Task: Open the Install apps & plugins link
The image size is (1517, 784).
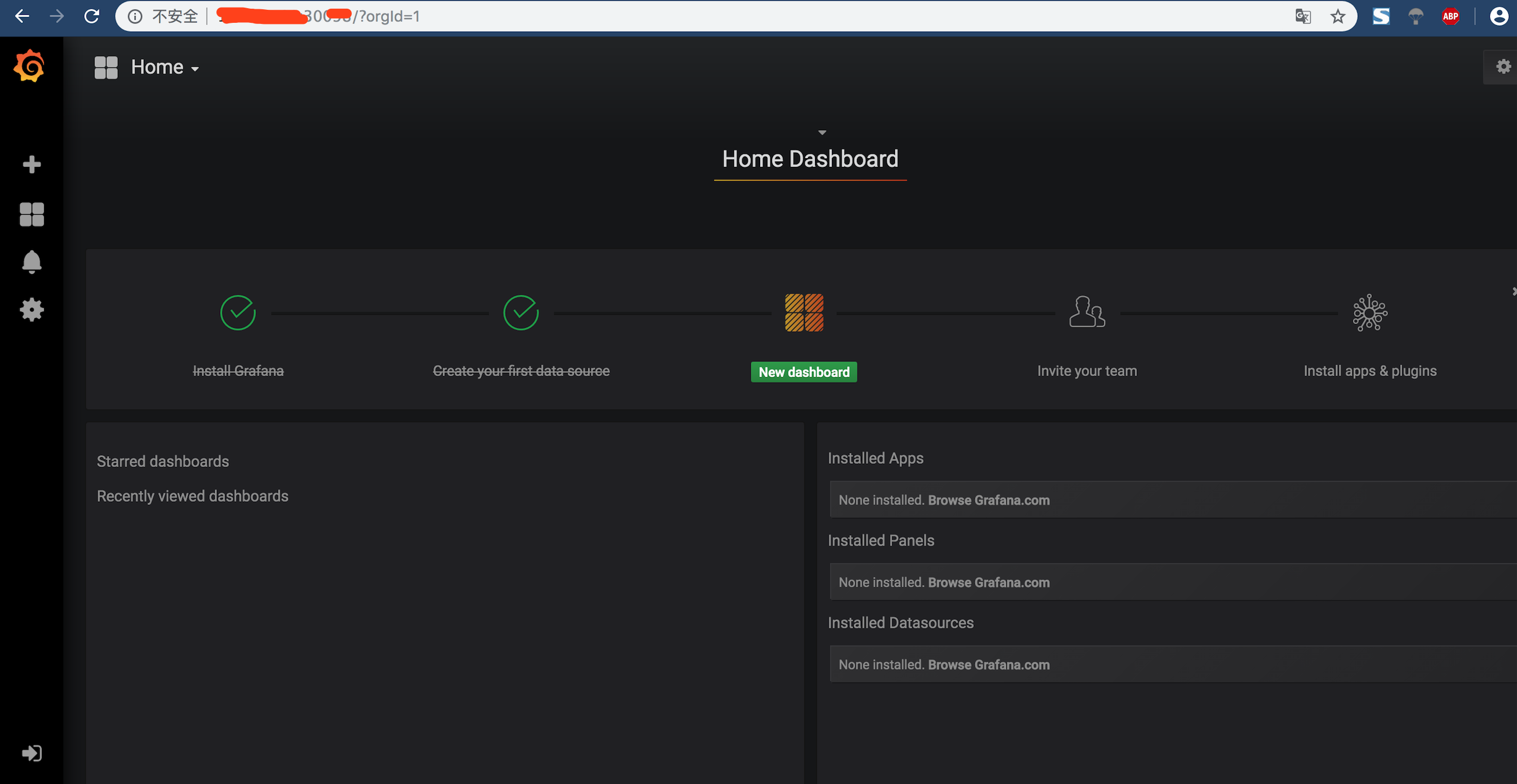Action: point(1370,371)
